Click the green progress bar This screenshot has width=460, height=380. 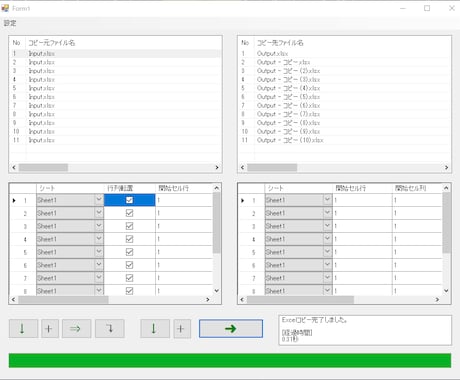click(230, 361)
